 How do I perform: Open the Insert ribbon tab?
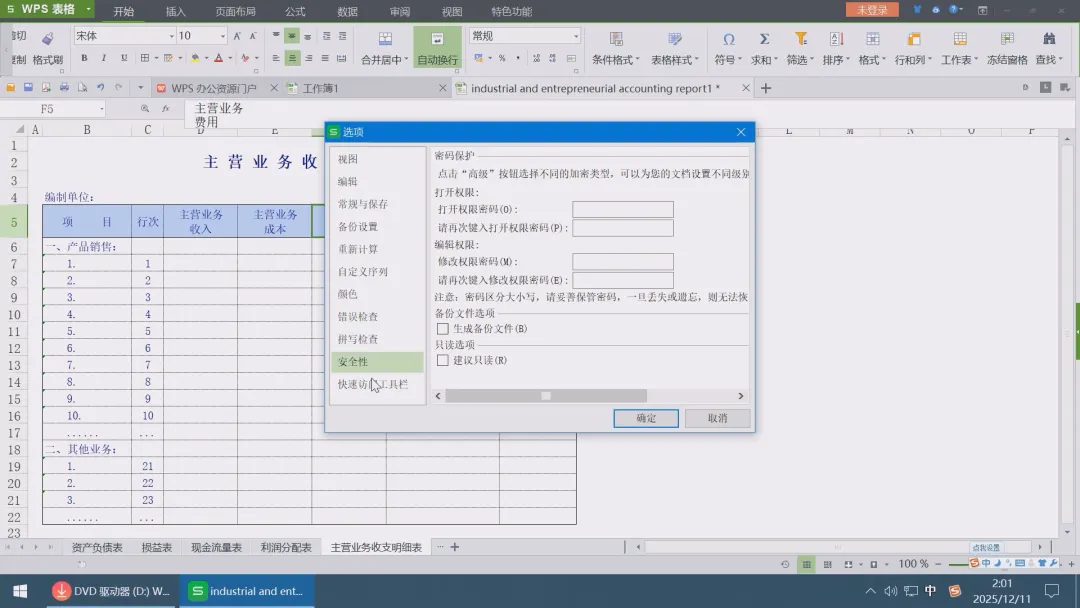176,12
